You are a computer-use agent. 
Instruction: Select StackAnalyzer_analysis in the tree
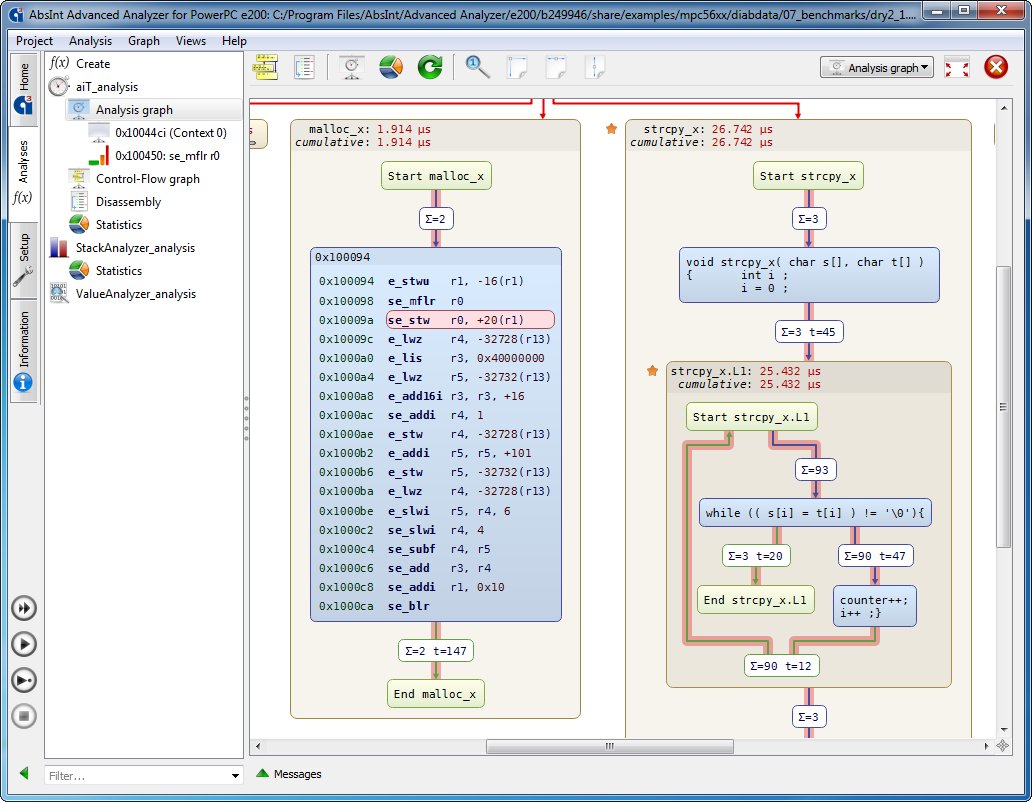tap(135, 248)
